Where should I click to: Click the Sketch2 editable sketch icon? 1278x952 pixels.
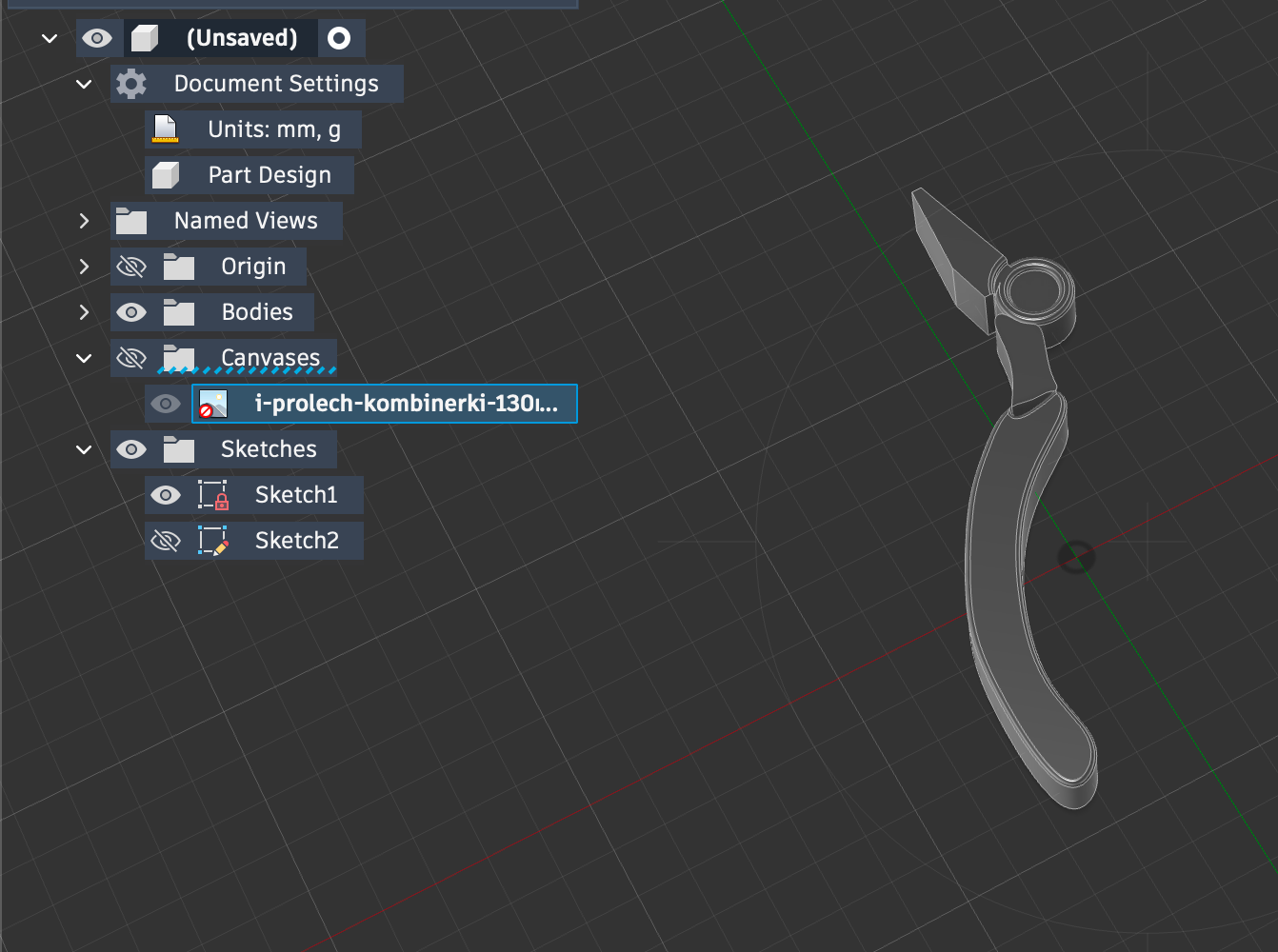click(x=212, y=541)
